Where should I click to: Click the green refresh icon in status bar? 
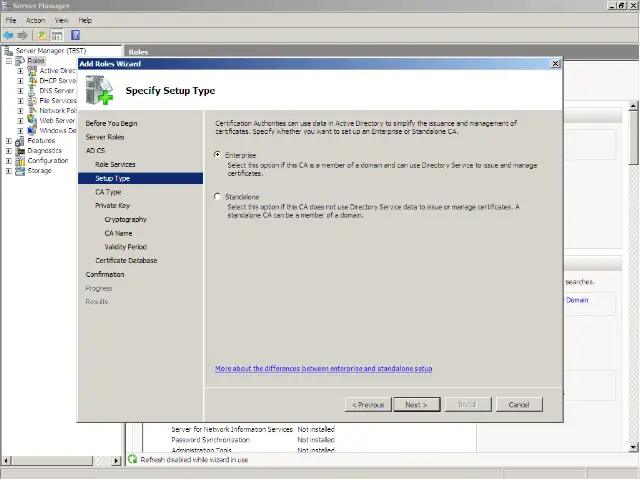(x=132, y=459)
